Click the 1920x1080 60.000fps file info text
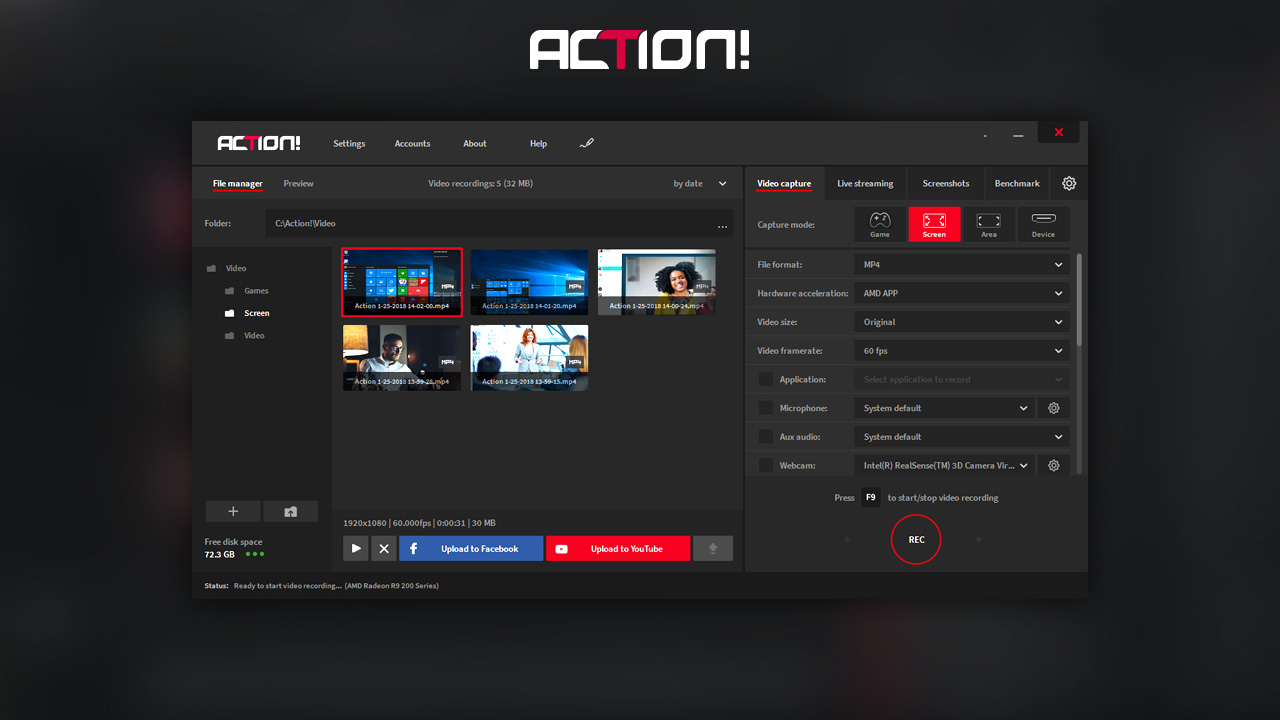Screen dimensions: 1280x720 (419, 523)
